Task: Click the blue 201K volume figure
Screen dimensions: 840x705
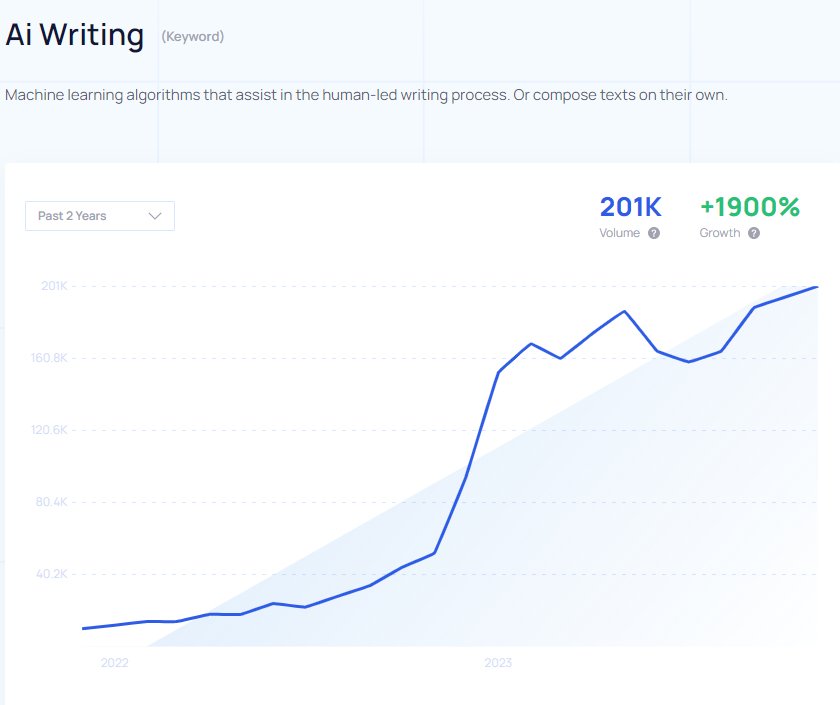Action: 630,207
